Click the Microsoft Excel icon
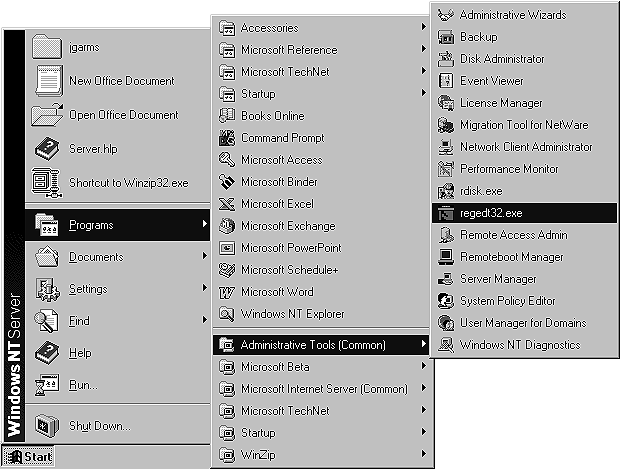622x469 pixels. point(226,204)
